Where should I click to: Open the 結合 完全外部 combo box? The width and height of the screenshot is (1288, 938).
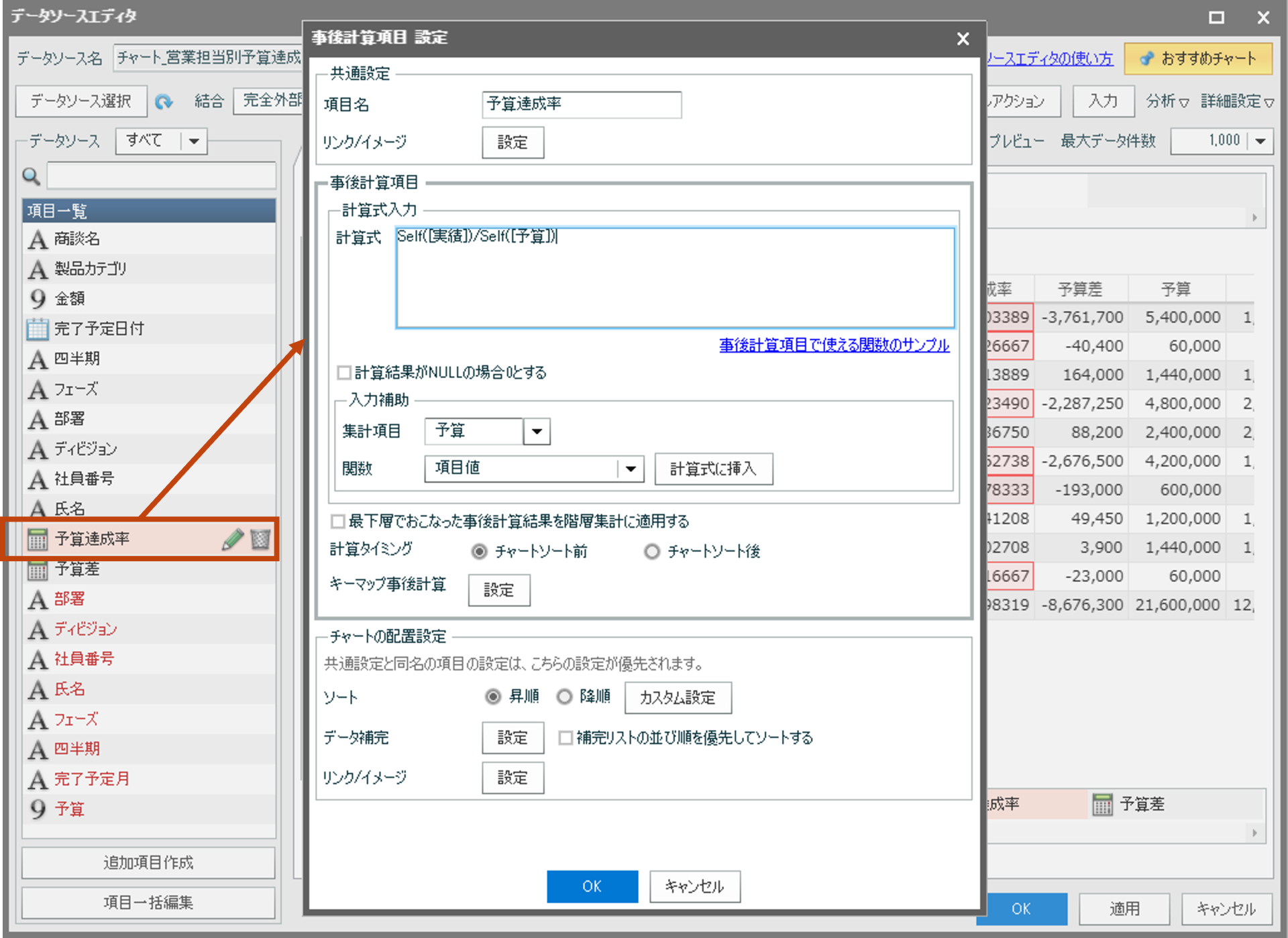[268, 101]
